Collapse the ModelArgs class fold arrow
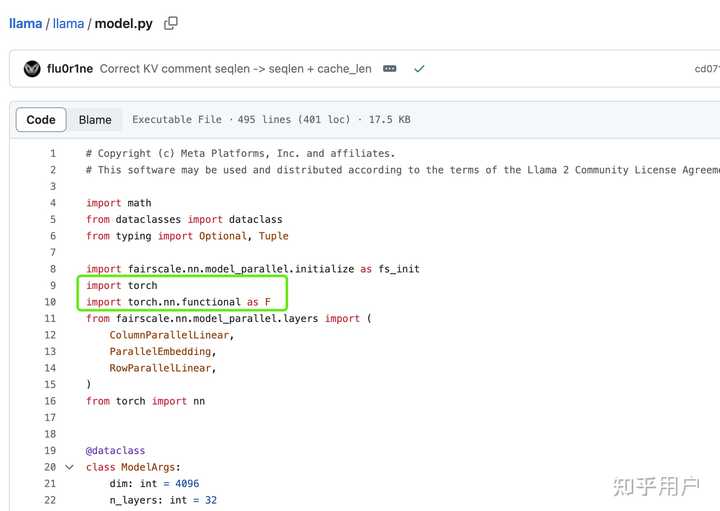 pyautogui.click(x=69, y=467)
